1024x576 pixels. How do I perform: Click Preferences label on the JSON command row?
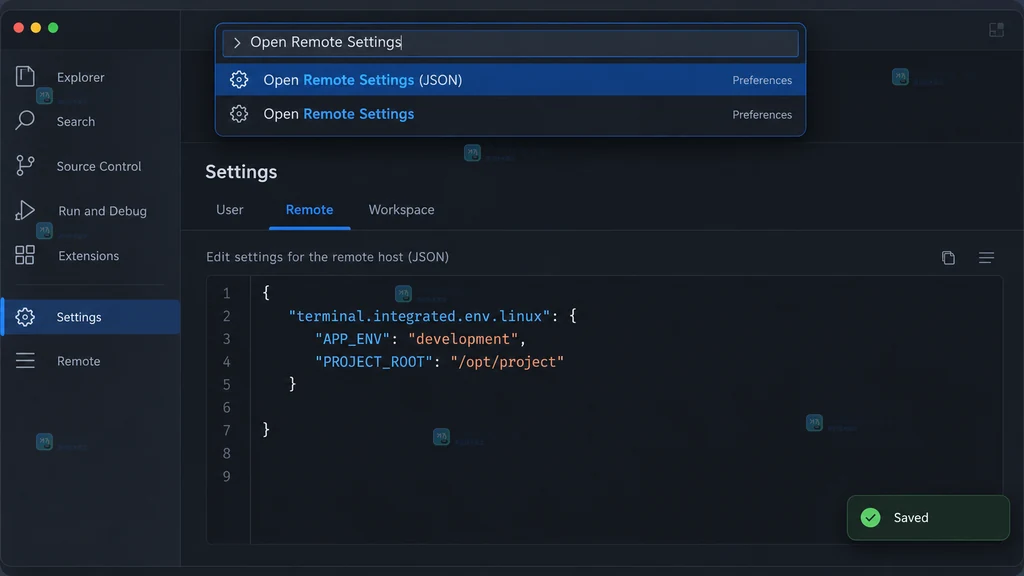(761, 80)
